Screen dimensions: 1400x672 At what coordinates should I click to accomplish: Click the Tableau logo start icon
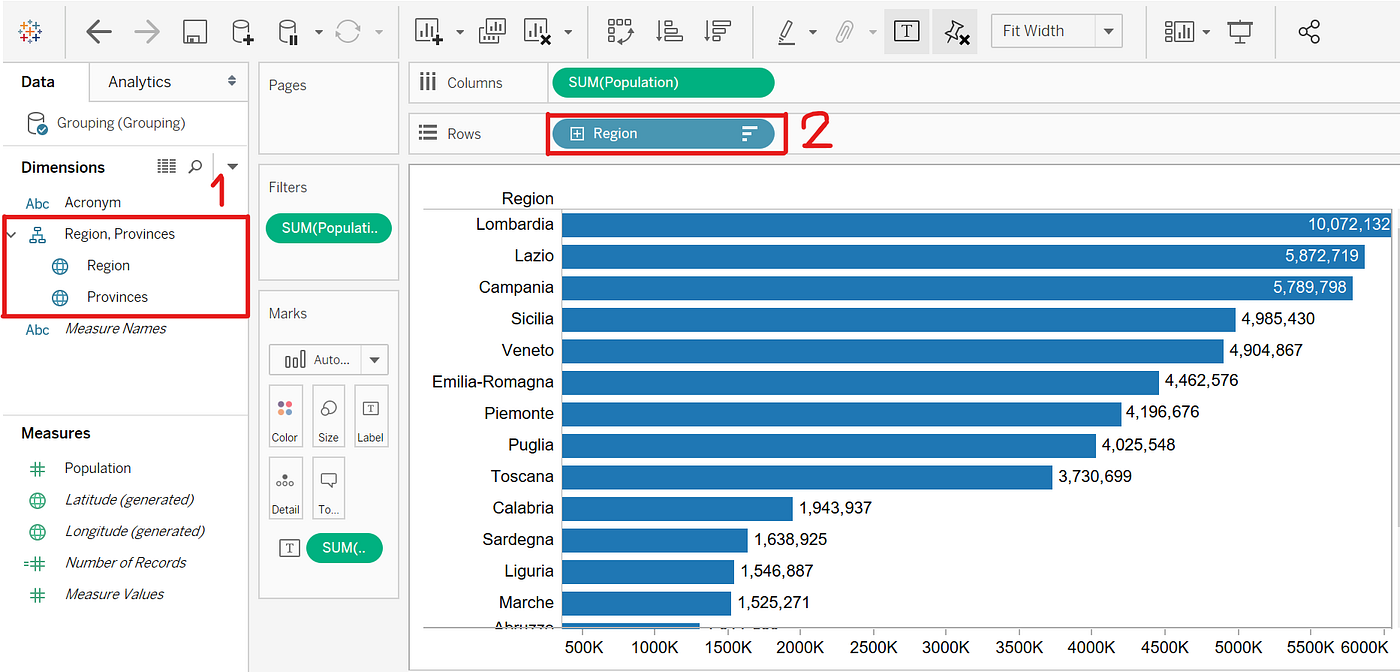pyautogui.click(x=30, y=32)
